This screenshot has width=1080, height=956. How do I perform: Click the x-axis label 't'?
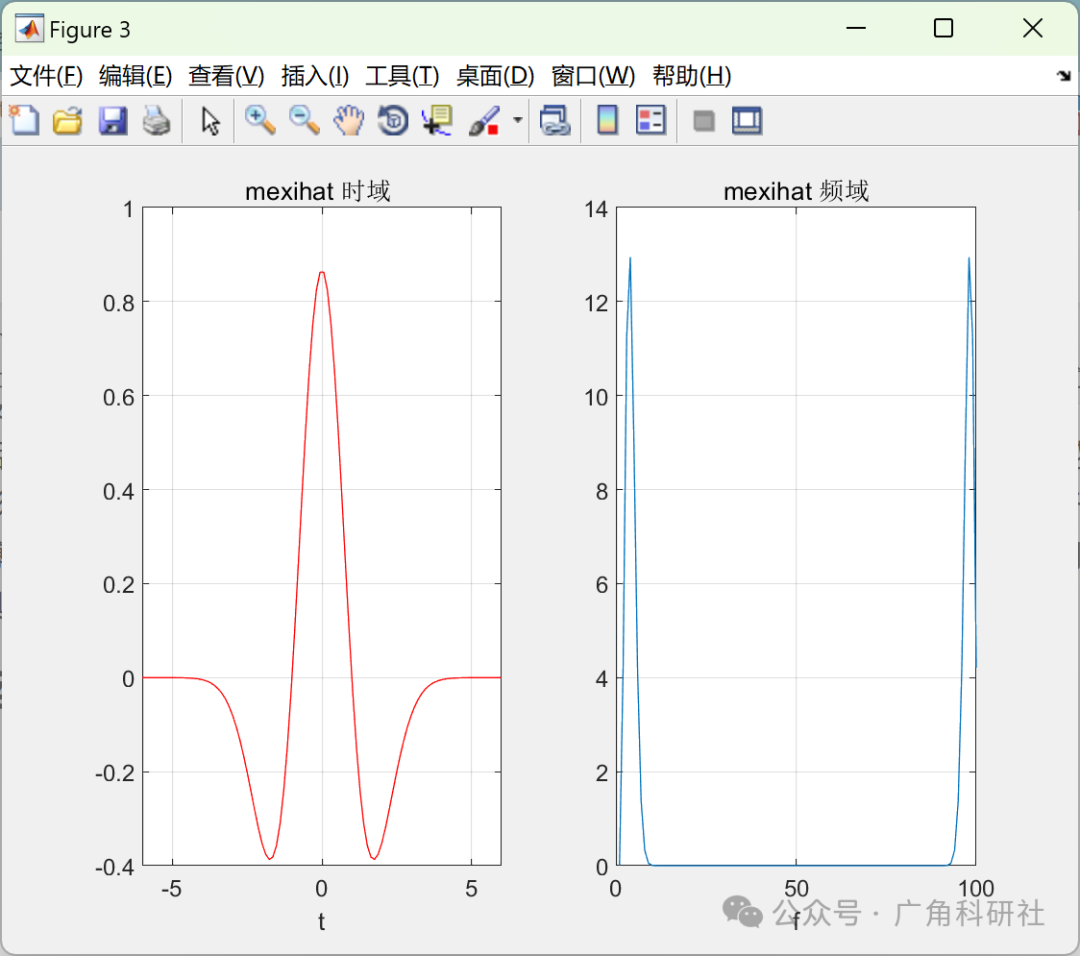[x=321, y=922]
